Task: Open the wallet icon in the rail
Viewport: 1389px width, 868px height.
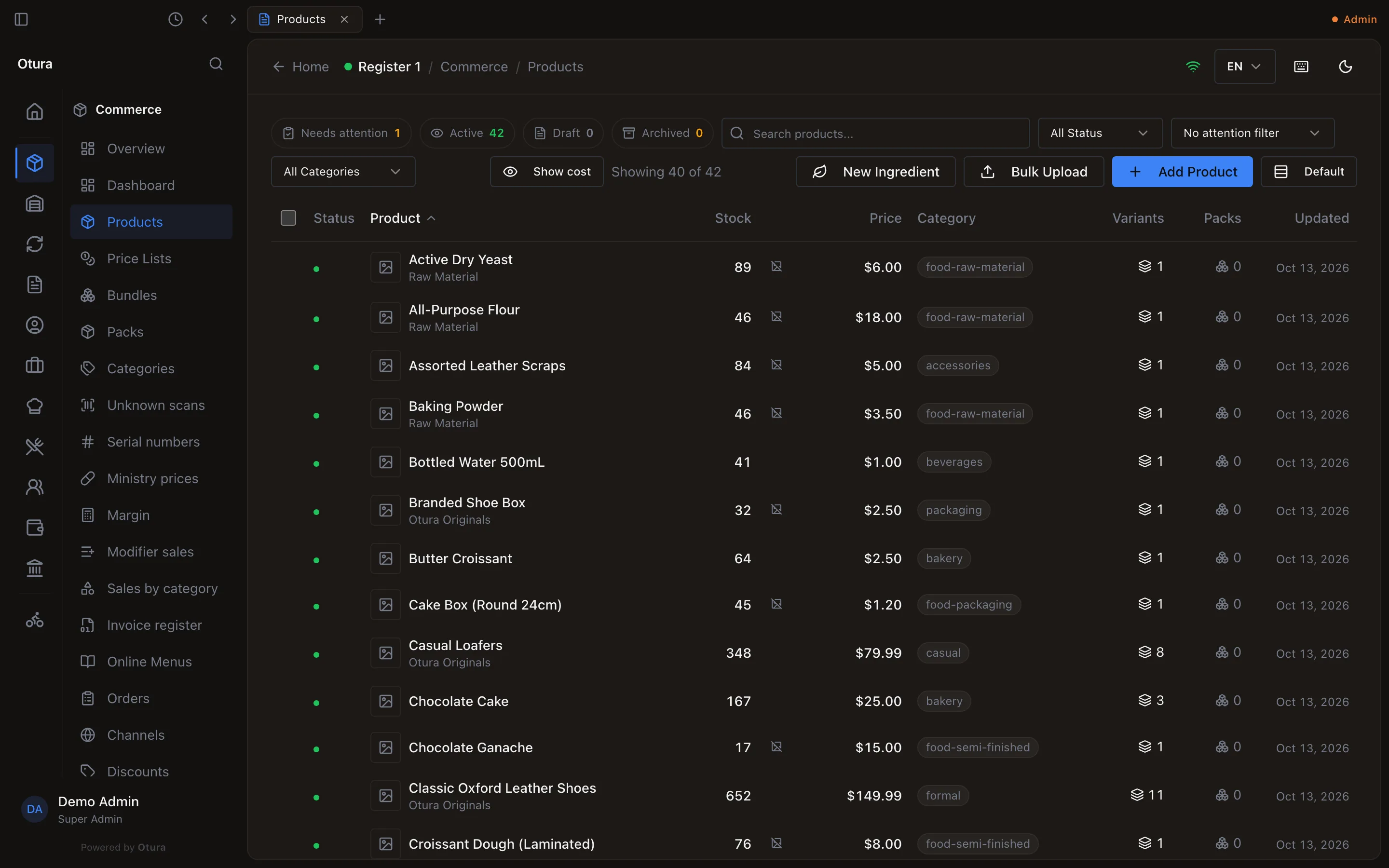Action: point(35,528)
